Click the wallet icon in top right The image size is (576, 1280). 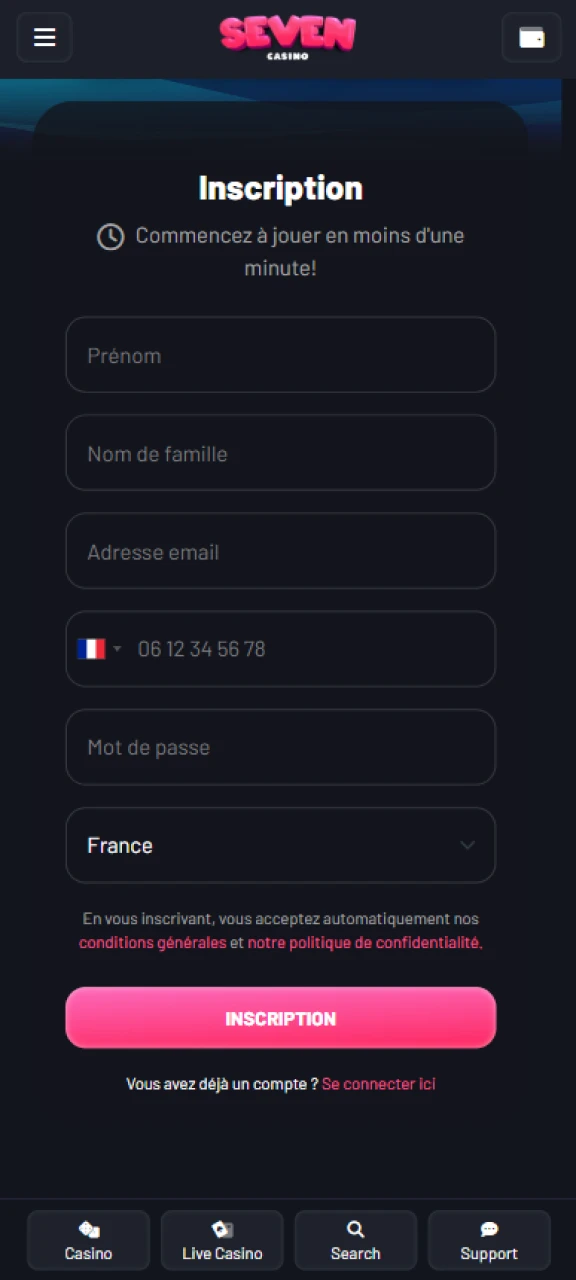tap(531, 37)
